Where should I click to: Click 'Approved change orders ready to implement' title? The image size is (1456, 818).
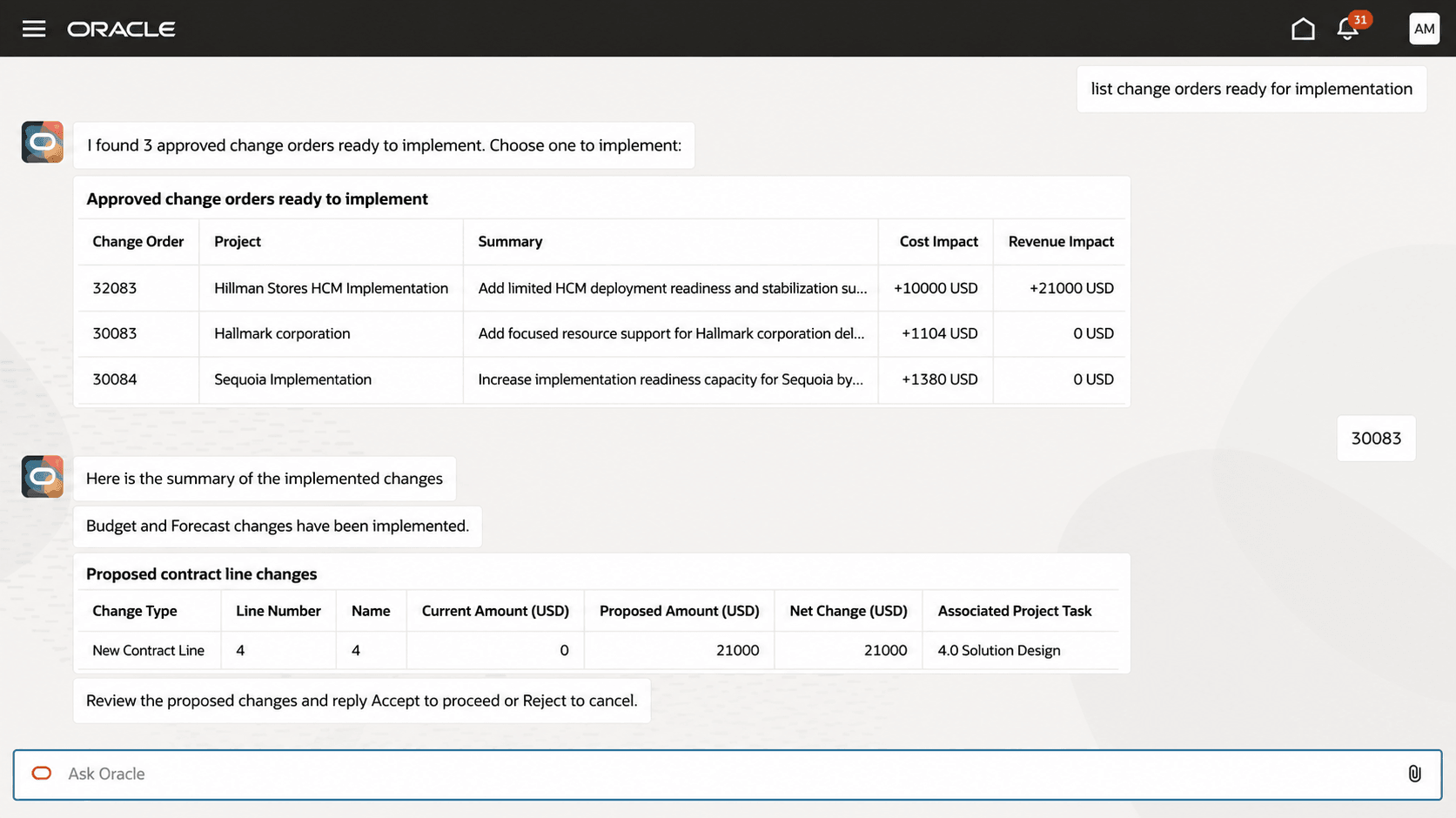pos(258,198)
